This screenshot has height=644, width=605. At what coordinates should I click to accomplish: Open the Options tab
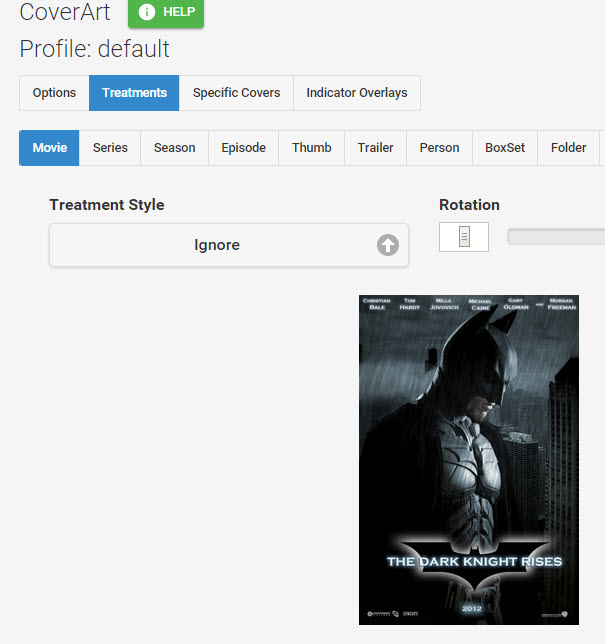click(x=54, y=93)
